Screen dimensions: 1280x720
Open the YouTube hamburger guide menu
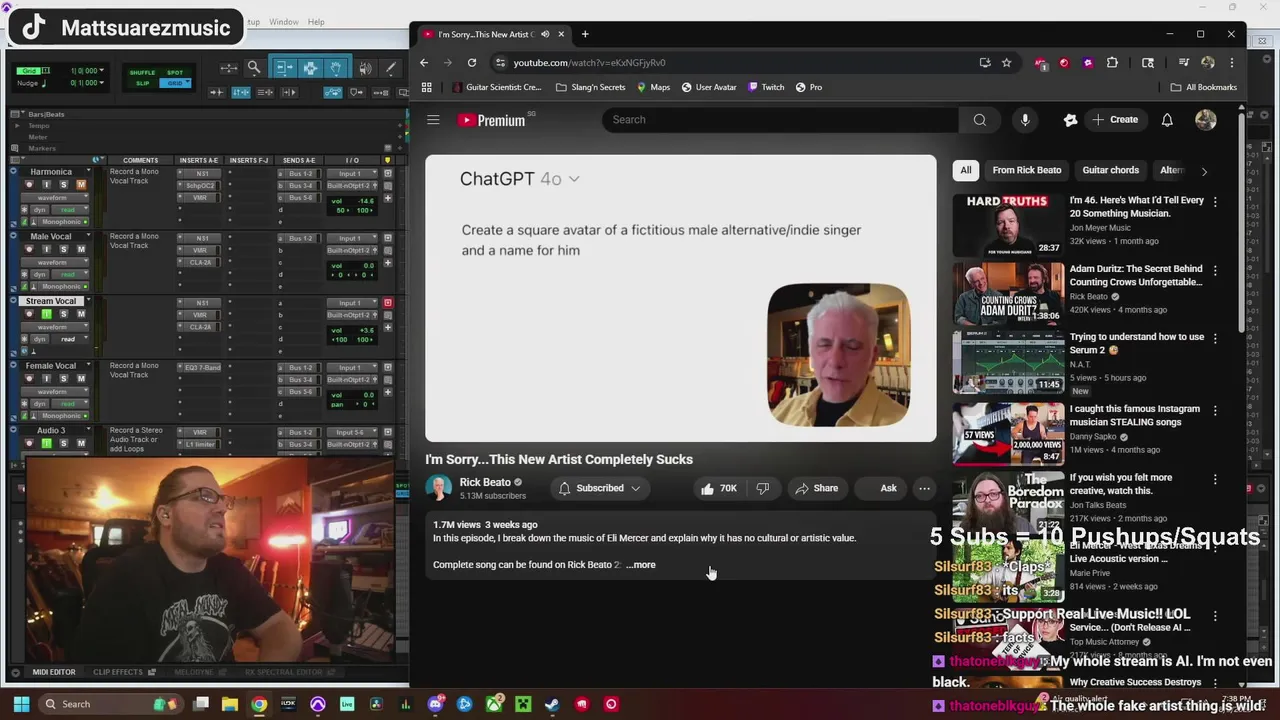coord(433,120)
